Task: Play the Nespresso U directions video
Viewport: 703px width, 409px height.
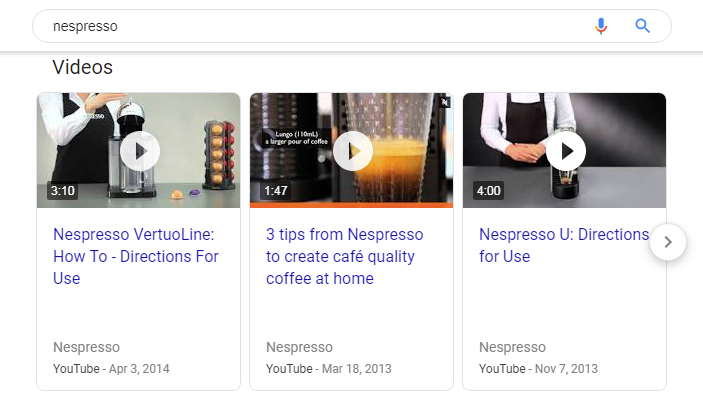Action: click(566, 151)
